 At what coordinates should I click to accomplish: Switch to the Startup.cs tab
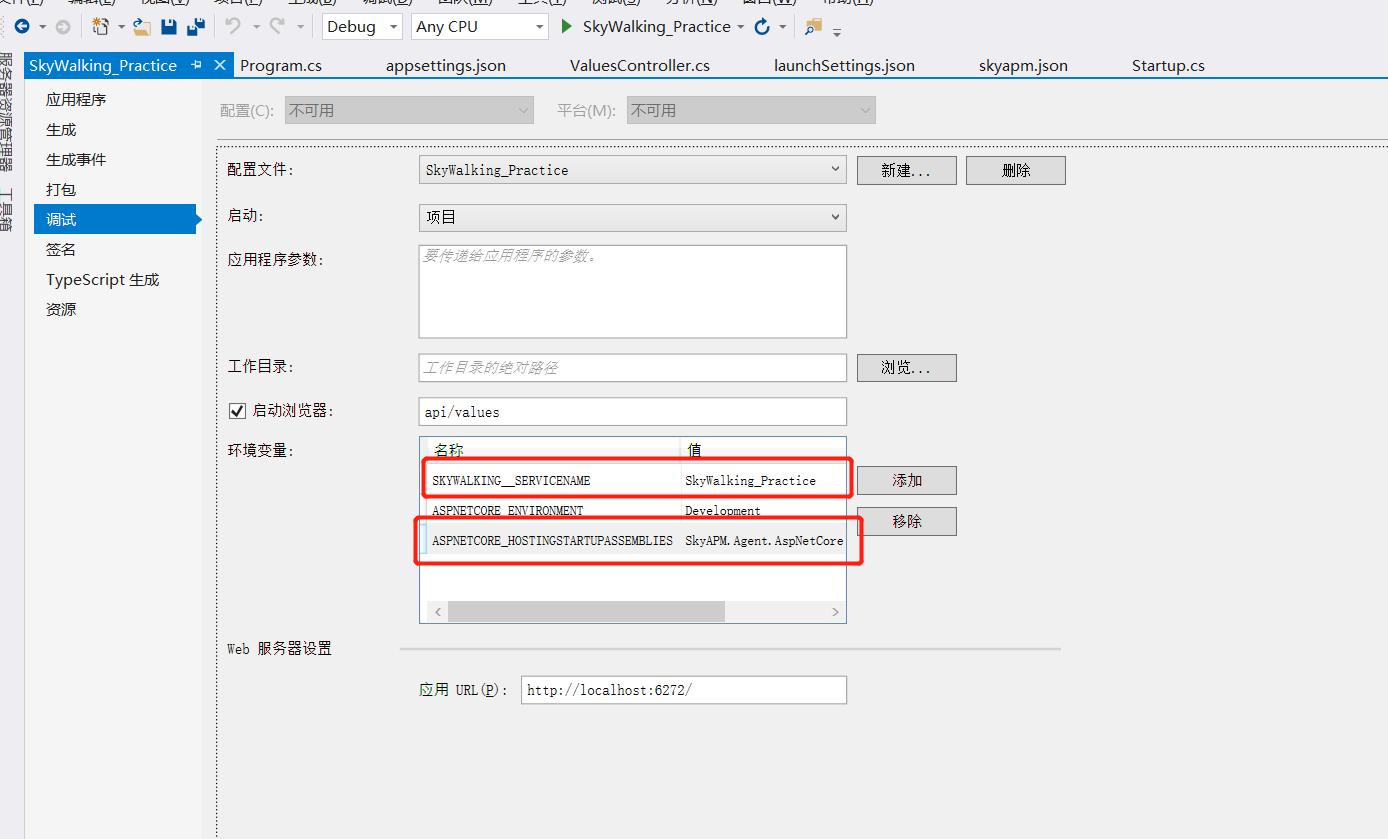[x=1168, y=66]
